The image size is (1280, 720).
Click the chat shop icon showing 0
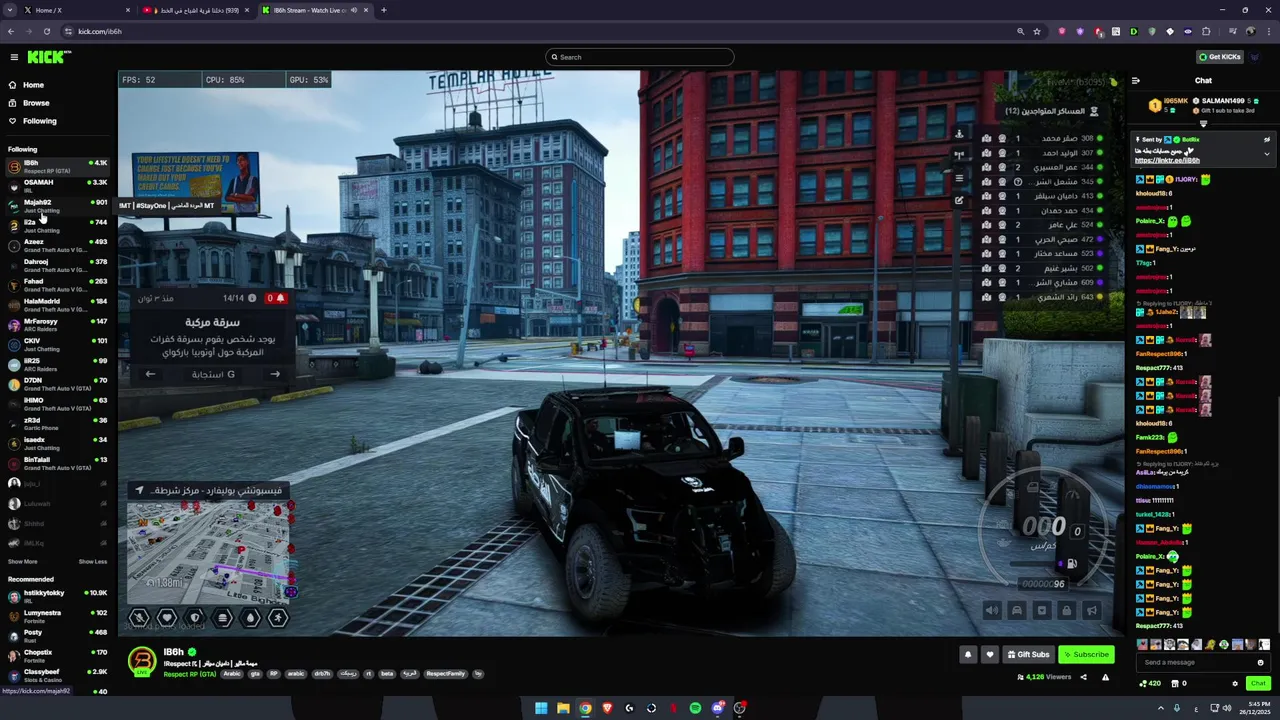(1177, 684)
